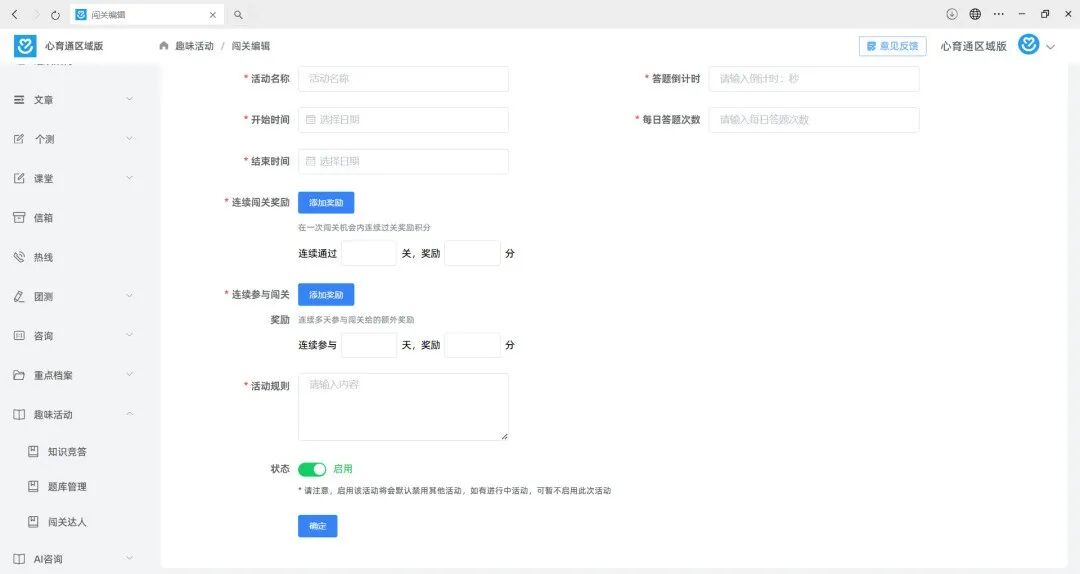1080x574 pixels.
Task: Click 添加奖励 for 连续参与闯关
Action: (x=326, y=295)
